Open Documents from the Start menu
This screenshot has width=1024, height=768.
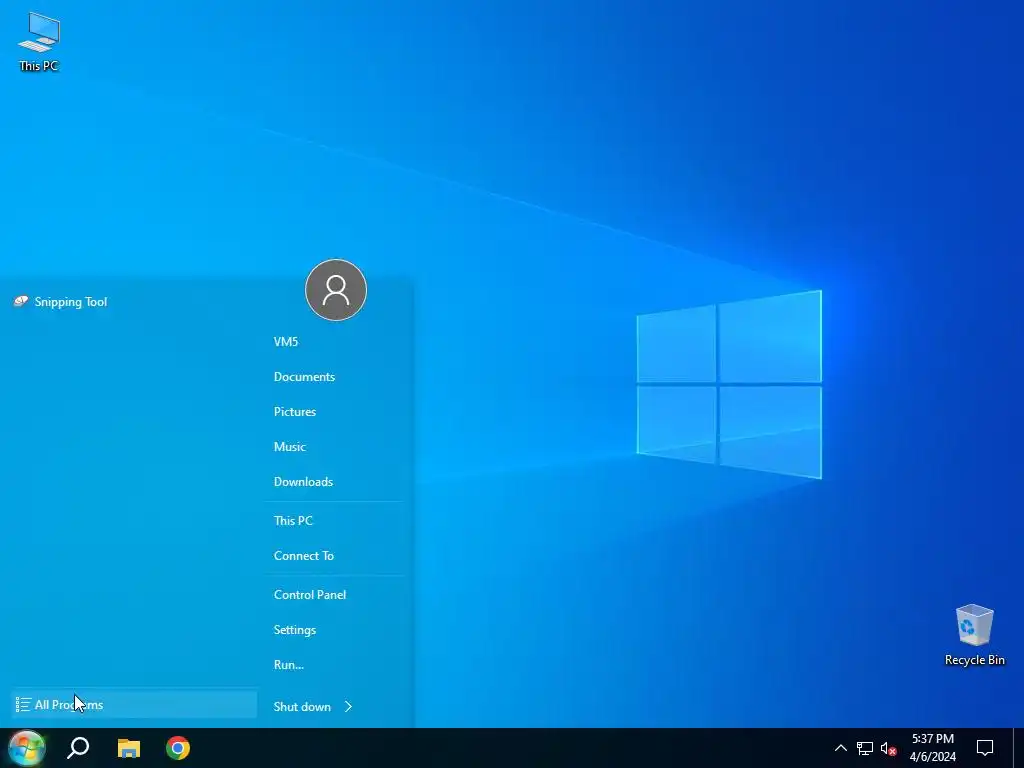point(304,377)
